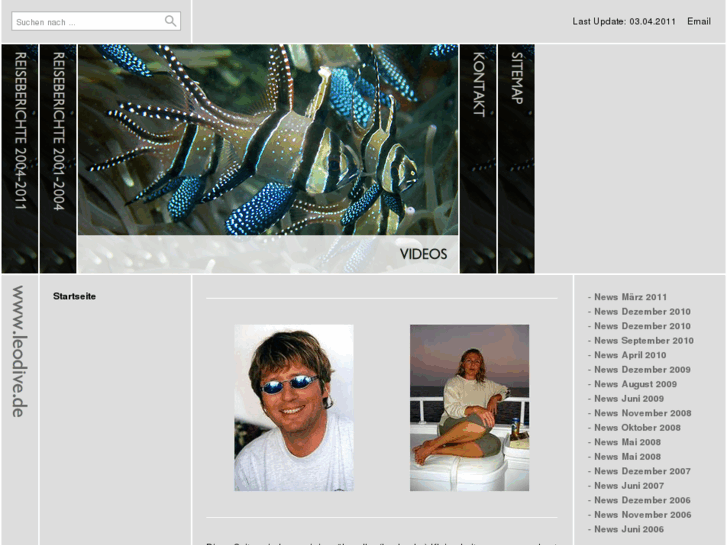727x545 pixels.
Task: Open the man with sunglasses photo
Action: [294, 408]
